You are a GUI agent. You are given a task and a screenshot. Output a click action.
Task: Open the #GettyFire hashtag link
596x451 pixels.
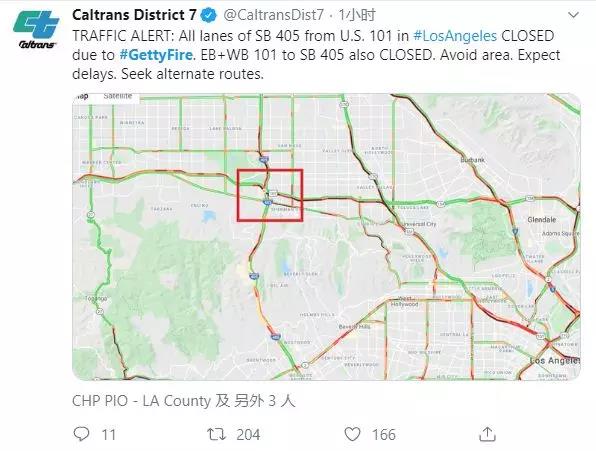pyautogui.click(x=156, y=55)
